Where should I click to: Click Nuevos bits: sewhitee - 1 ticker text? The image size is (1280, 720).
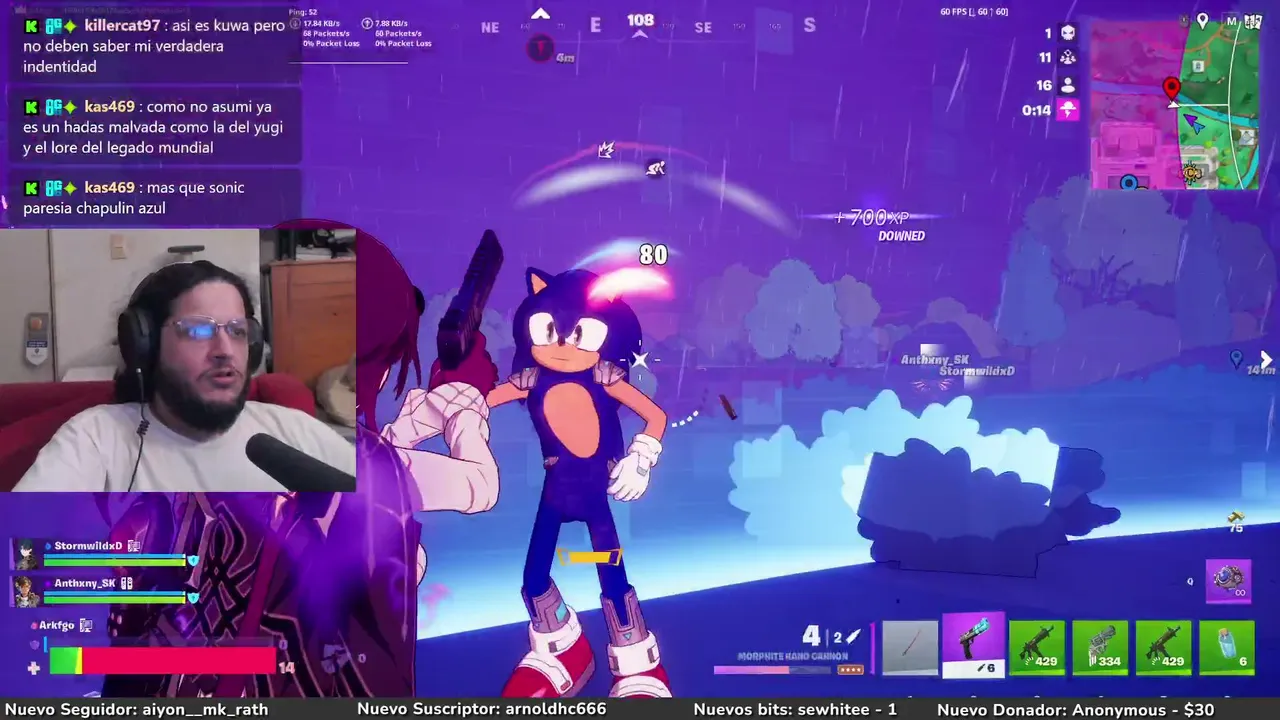(x=795, y=709)
